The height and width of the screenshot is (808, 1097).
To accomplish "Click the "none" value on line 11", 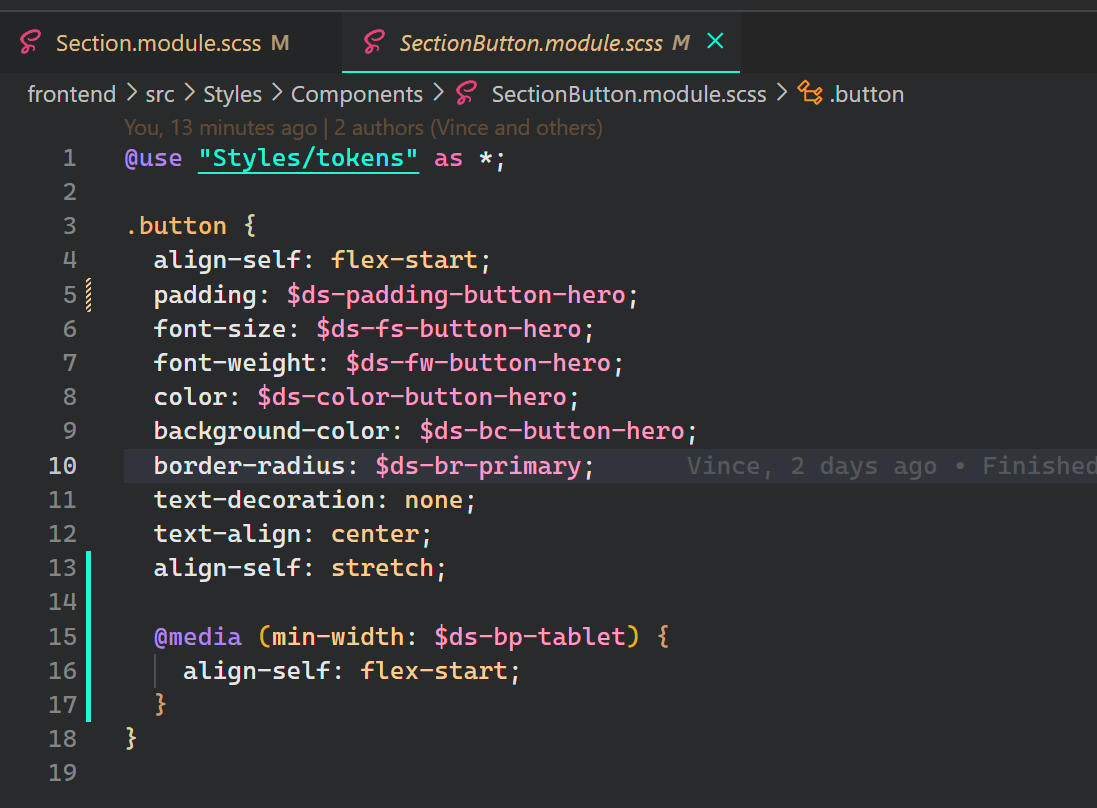I will pos(434,500).
